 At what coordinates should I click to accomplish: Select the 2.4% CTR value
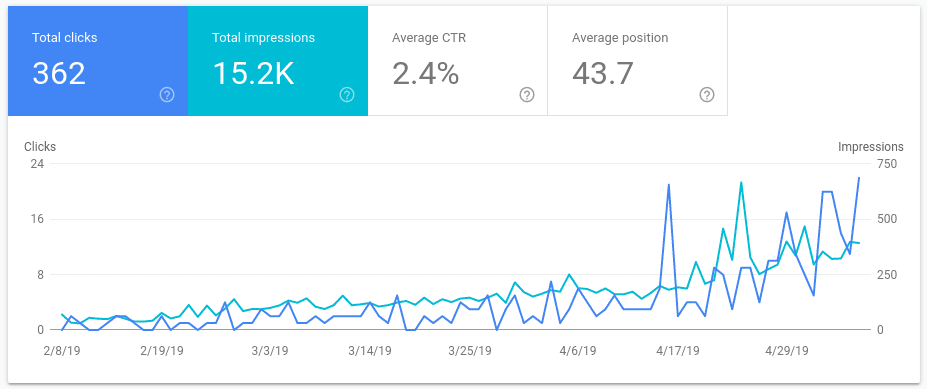[x=426, y=74]
